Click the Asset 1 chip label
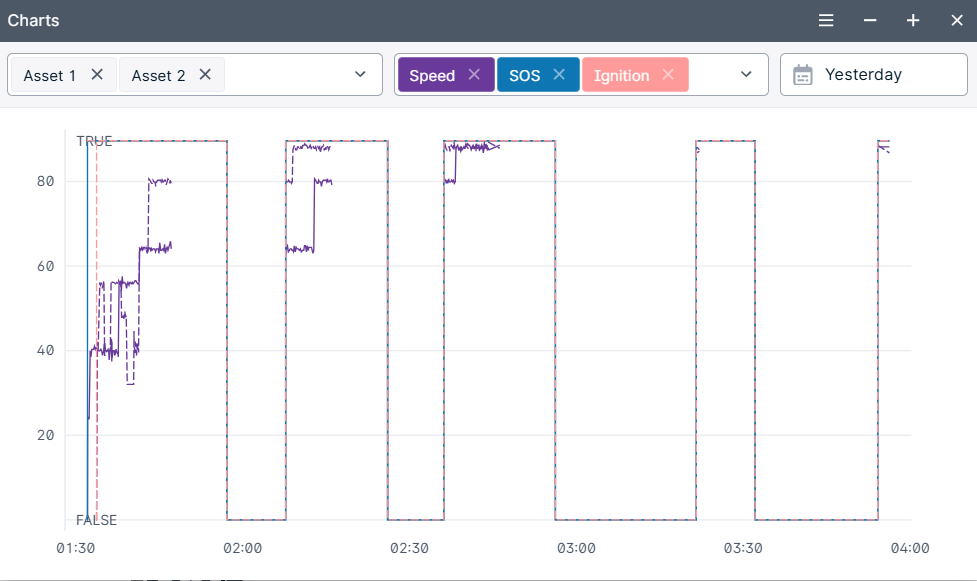Image resolution: width=977 pixels, height=581 pixels. coord(50,75)
